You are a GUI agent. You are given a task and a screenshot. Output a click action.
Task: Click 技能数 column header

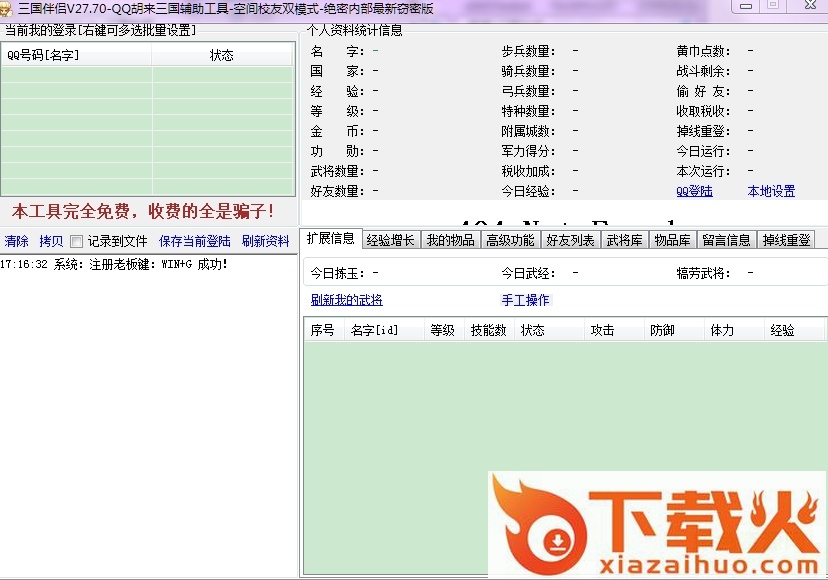pyautogui.click(x=489, y=330)
